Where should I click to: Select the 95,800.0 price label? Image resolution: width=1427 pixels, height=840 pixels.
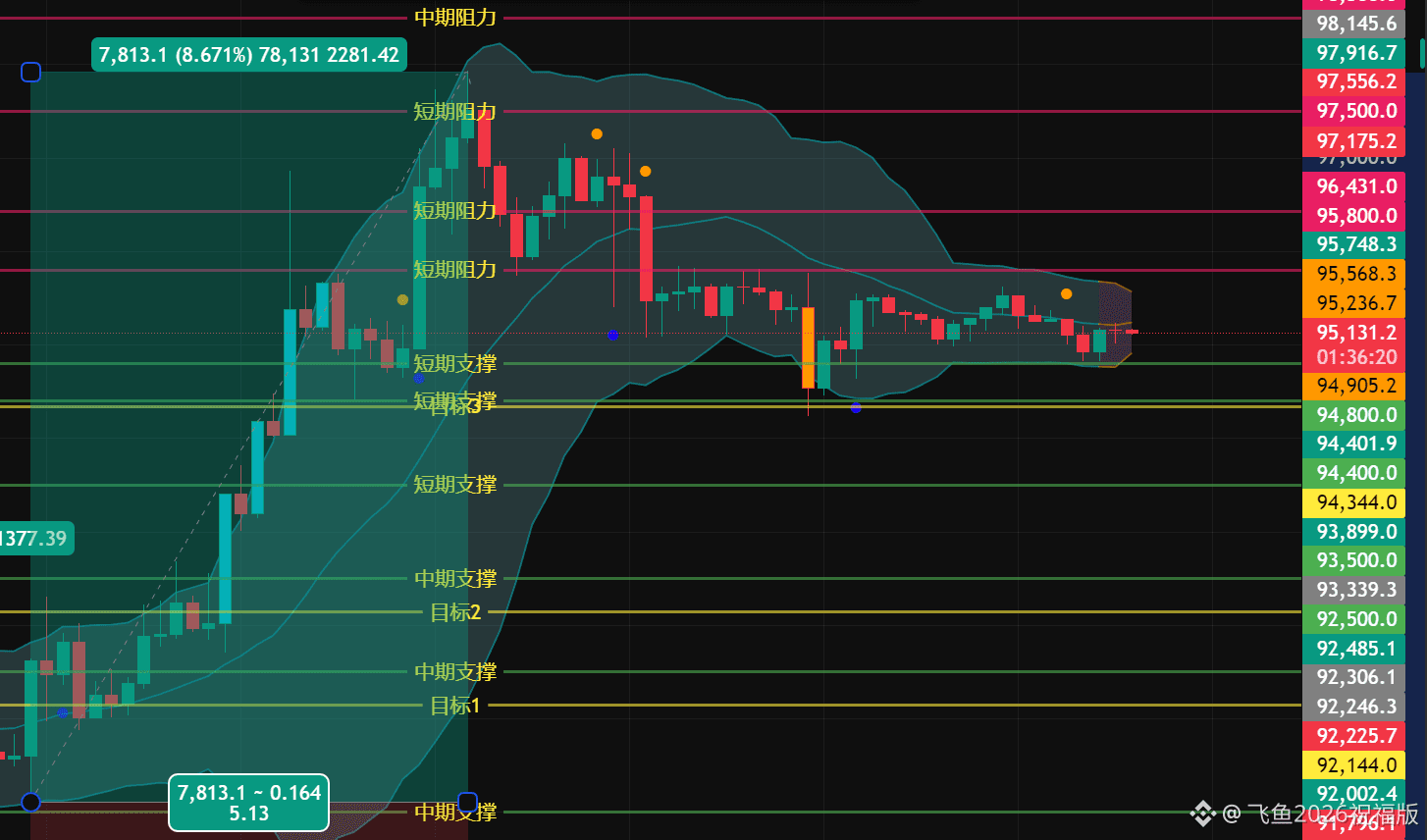1354,216
